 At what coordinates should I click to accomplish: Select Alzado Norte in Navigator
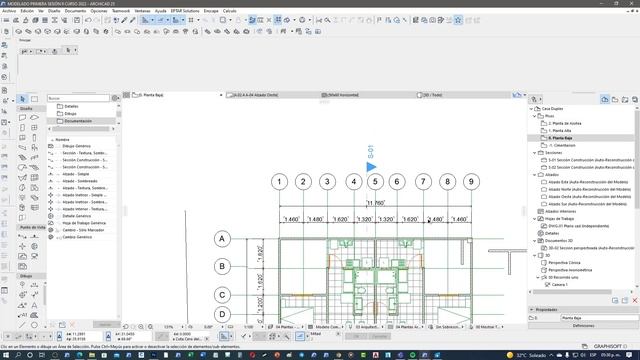(589, 189)
